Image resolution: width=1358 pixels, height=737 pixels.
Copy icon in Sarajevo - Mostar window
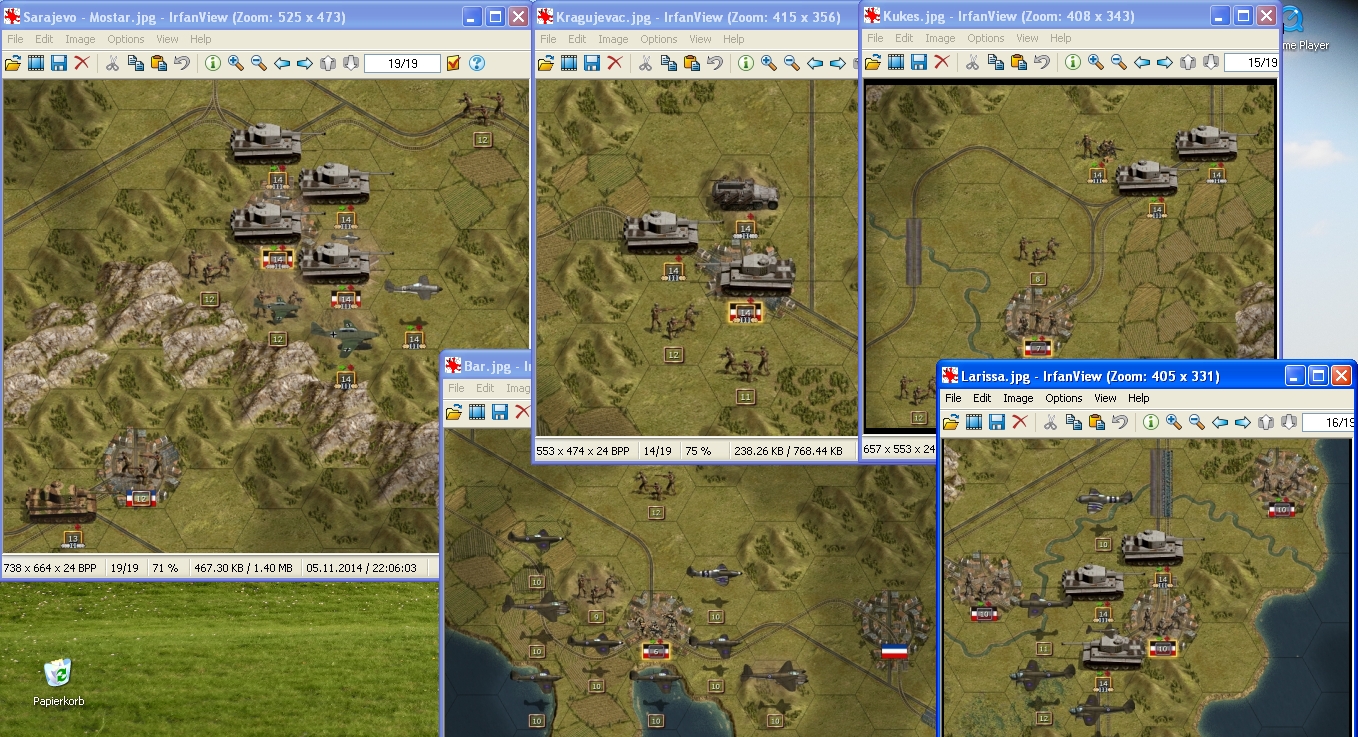coord(135,63)
